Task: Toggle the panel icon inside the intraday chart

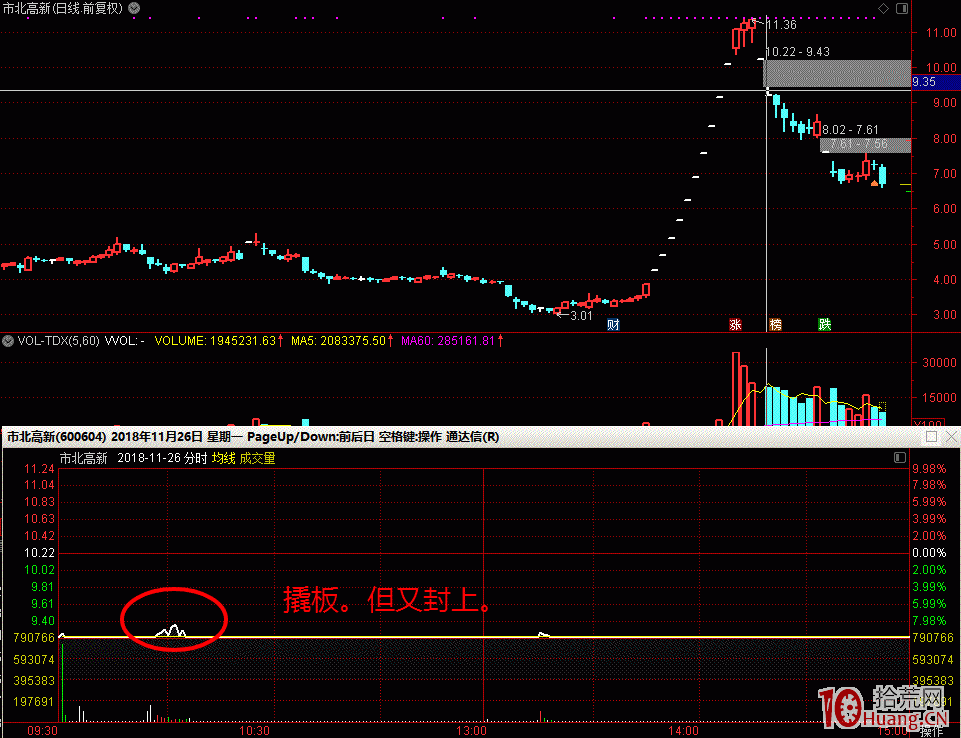Action: (900, 457)
